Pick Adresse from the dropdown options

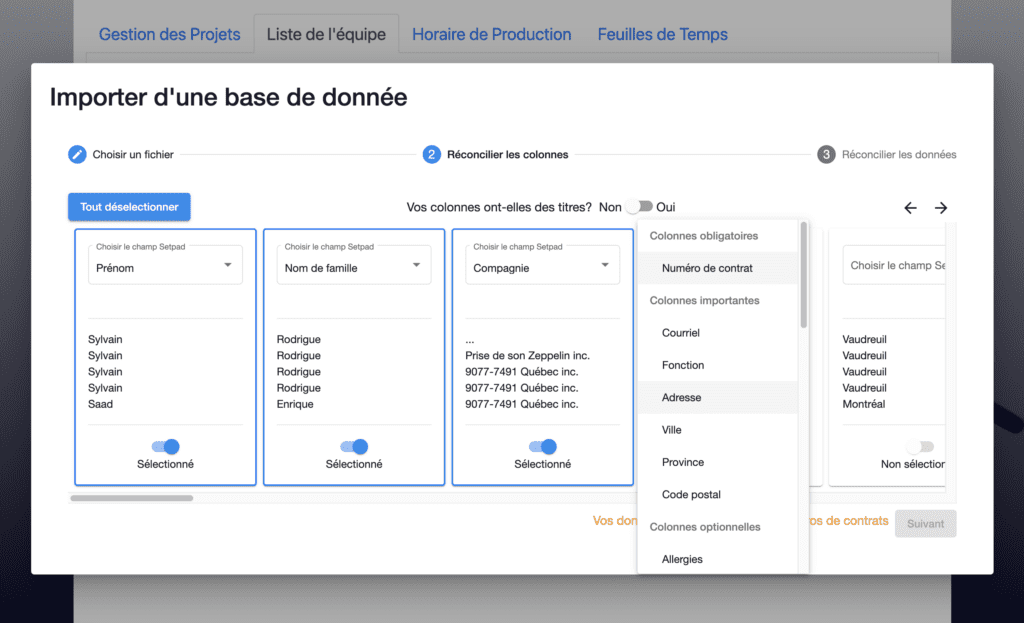pyautogui.click(x=681, y=398)
